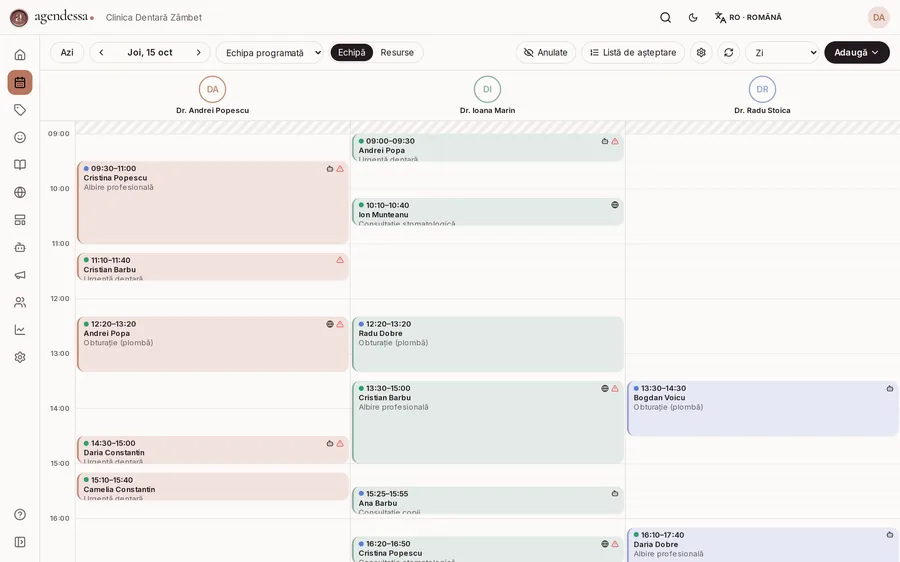
Task: Toggle dark mode with the moon icon
Action: (x=693, y=17)
